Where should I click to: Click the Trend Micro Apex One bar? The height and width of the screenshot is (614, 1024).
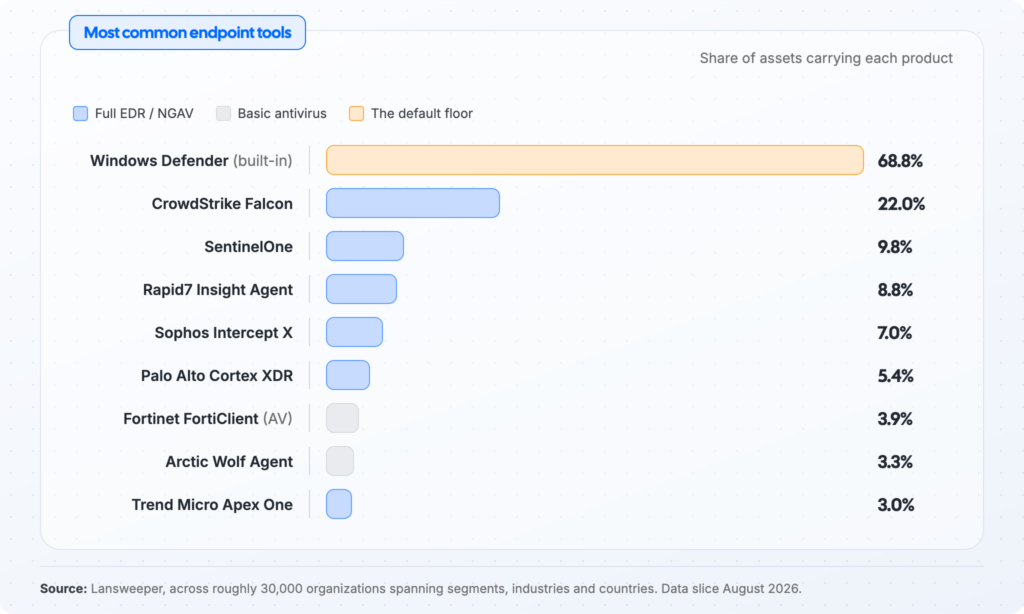click(339, 504)
